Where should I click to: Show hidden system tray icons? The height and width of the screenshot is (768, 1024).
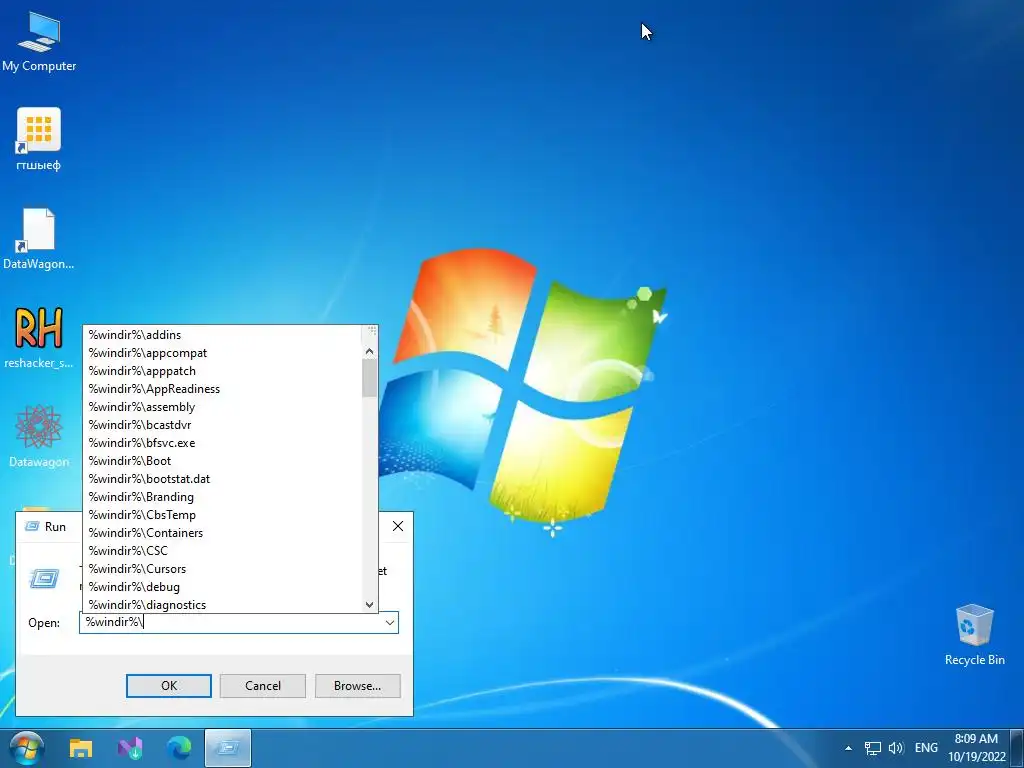pos(848,748)
